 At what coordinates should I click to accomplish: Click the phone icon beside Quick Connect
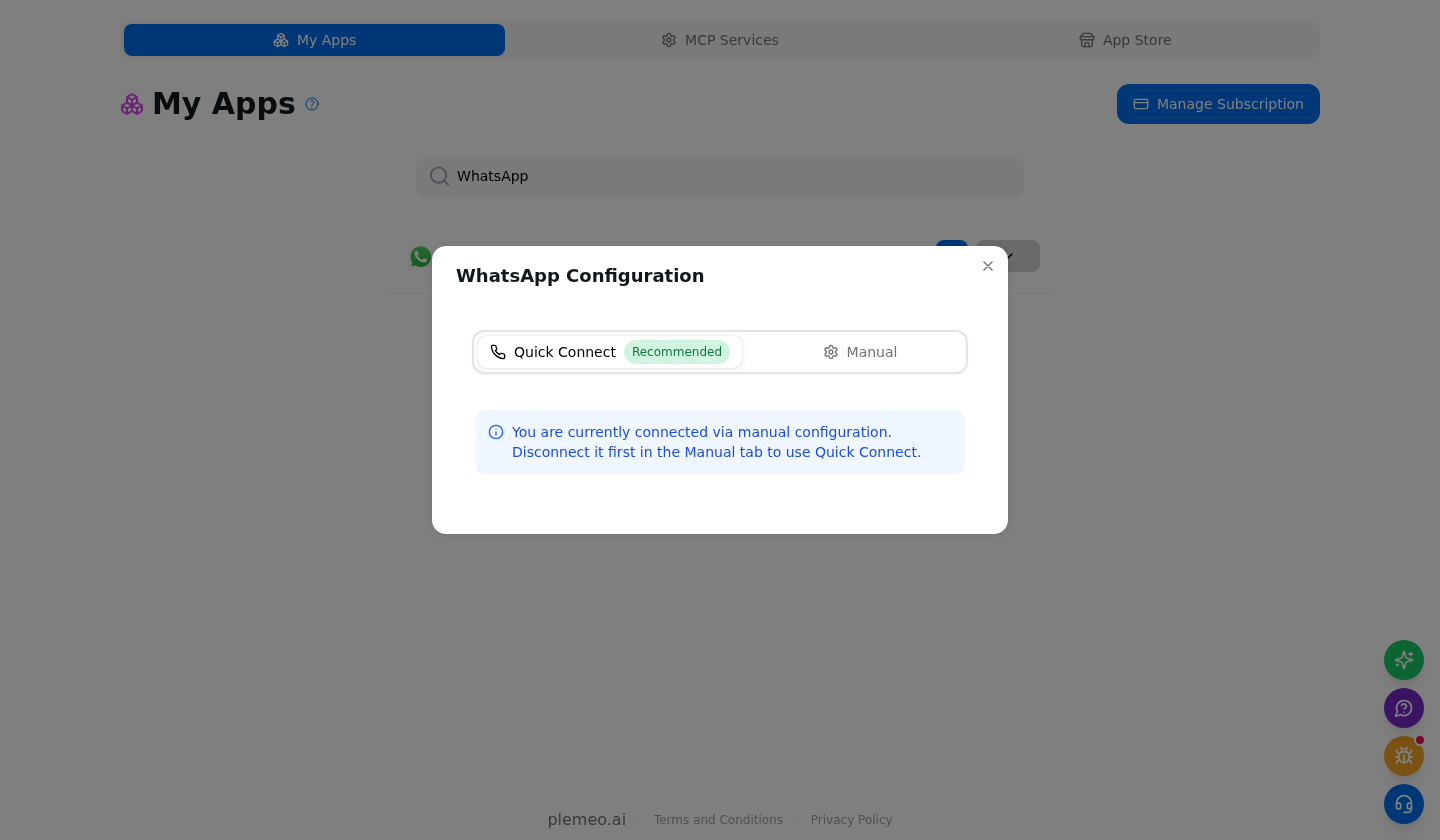(x=498, y=352)
